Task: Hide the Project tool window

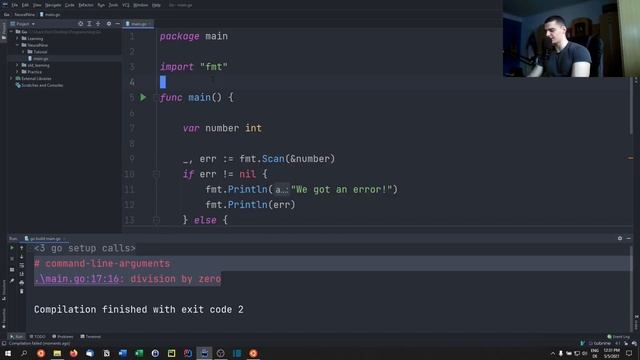Action: pos(118,24)
